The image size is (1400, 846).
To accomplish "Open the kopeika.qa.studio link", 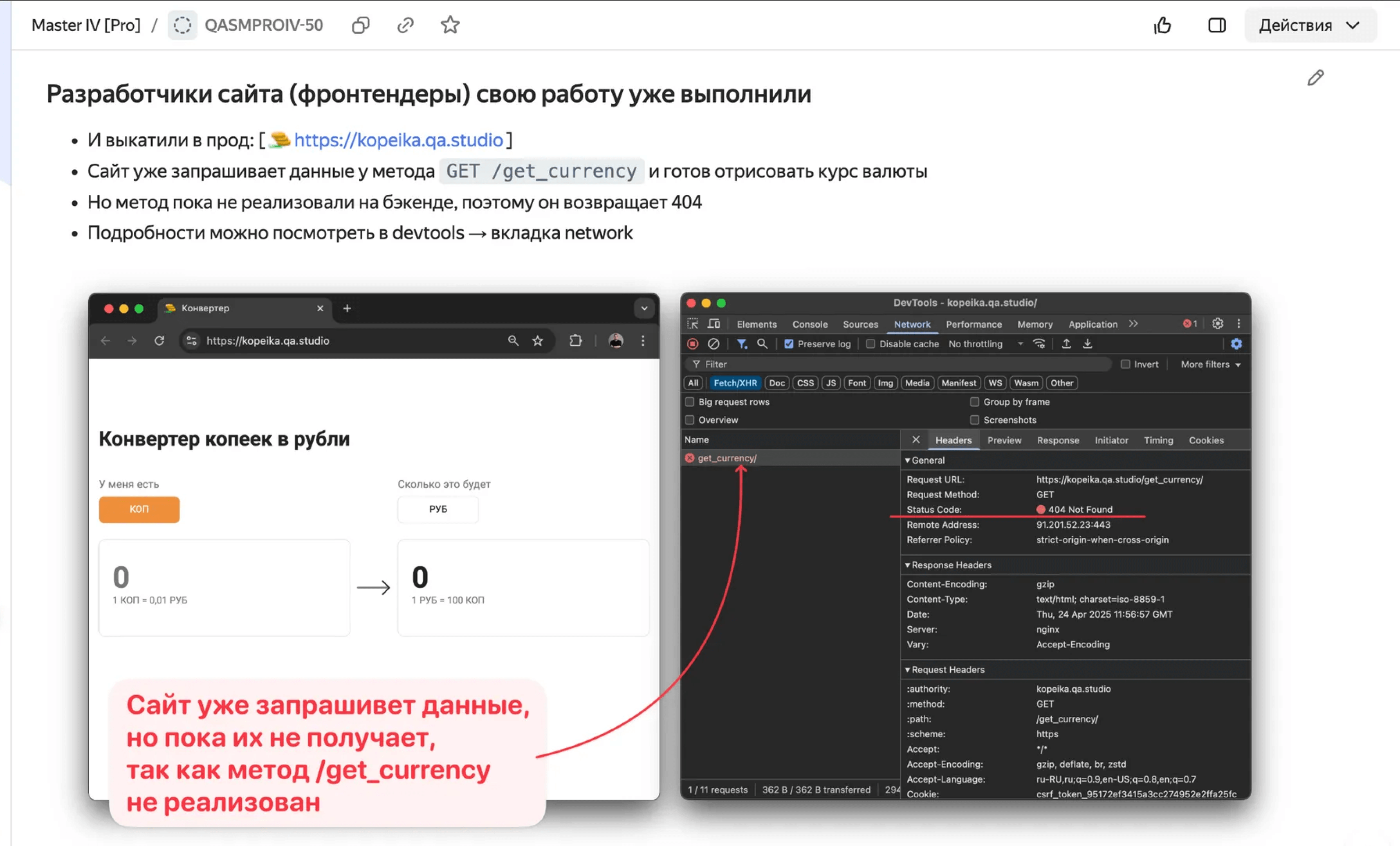I will (x=398, y=140).
